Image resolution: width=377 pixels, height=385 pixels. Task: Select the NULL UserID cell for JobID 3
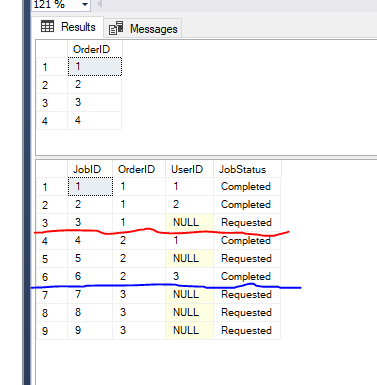189,222
